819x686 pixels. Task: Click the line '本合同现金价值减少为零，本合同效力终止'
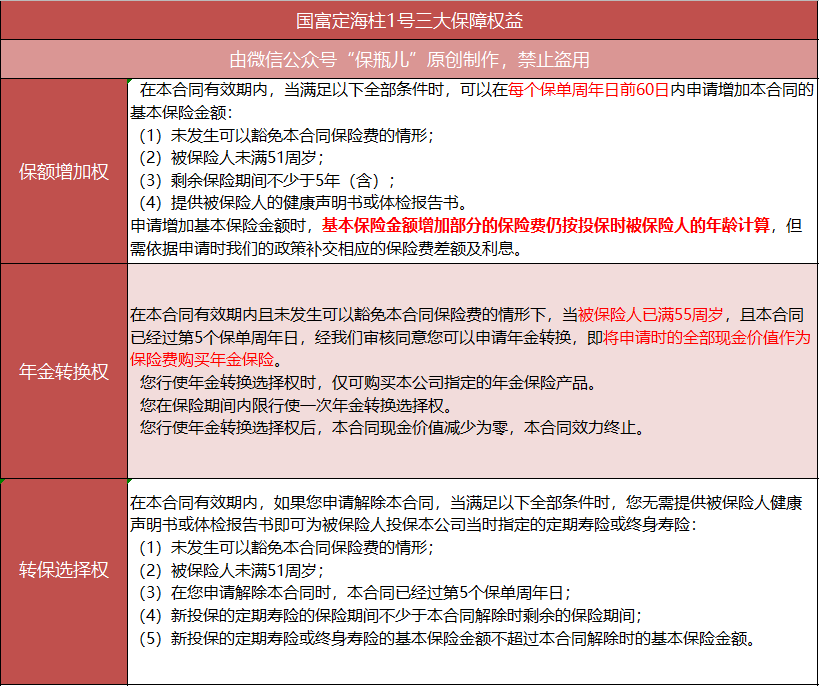[489, 427]
